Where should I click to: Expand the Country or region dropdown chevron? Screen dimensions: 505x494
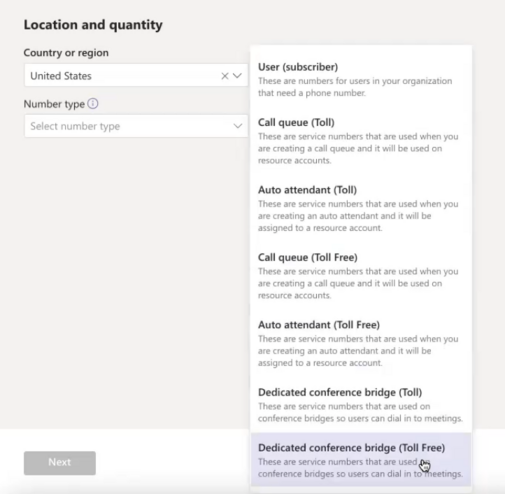(x=237, y=76)
